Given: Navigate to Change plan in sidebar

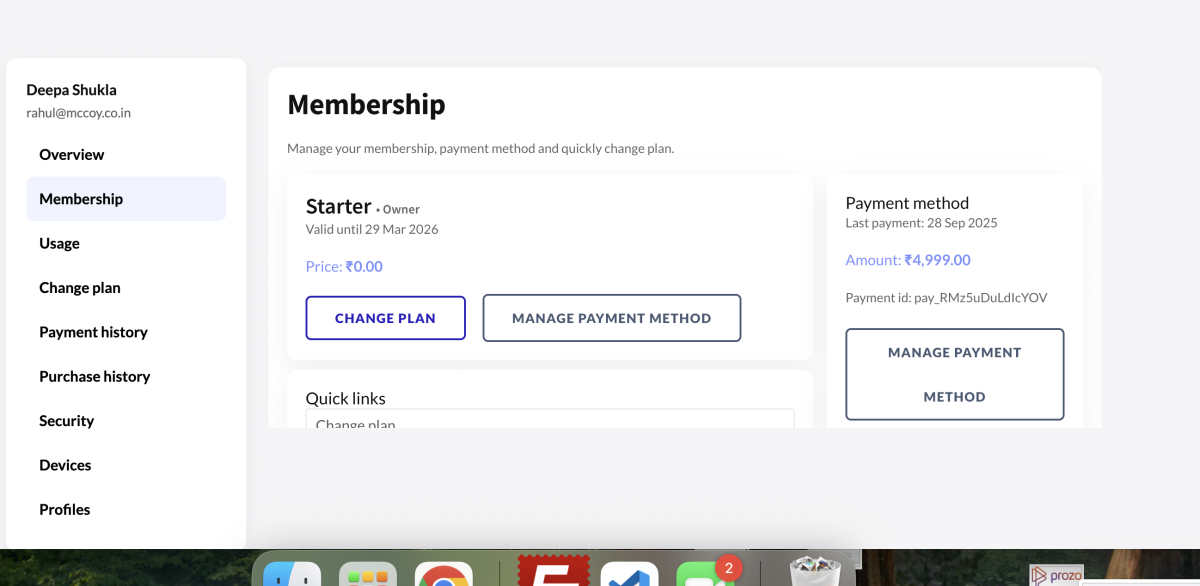Looking at the screenshot, I should click(x=80, y=288).
